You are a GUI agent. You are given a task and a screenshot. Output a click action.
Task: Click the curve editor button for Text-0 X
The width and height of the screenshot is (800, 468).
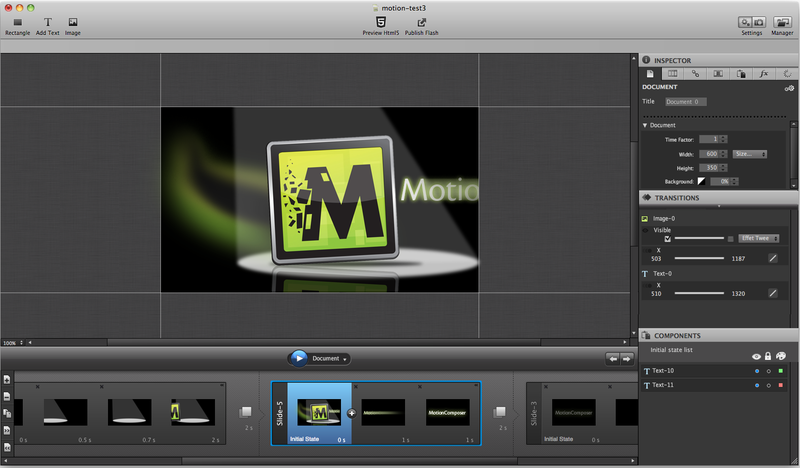pos(773,293)
